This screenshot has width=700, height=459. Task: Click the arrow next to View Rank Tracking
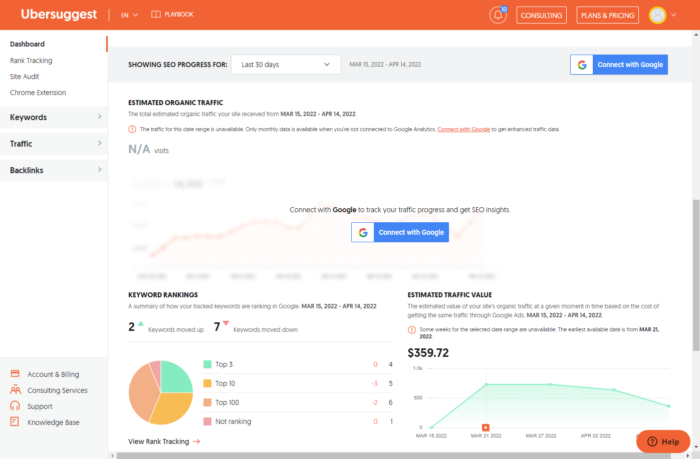point(196,442)
